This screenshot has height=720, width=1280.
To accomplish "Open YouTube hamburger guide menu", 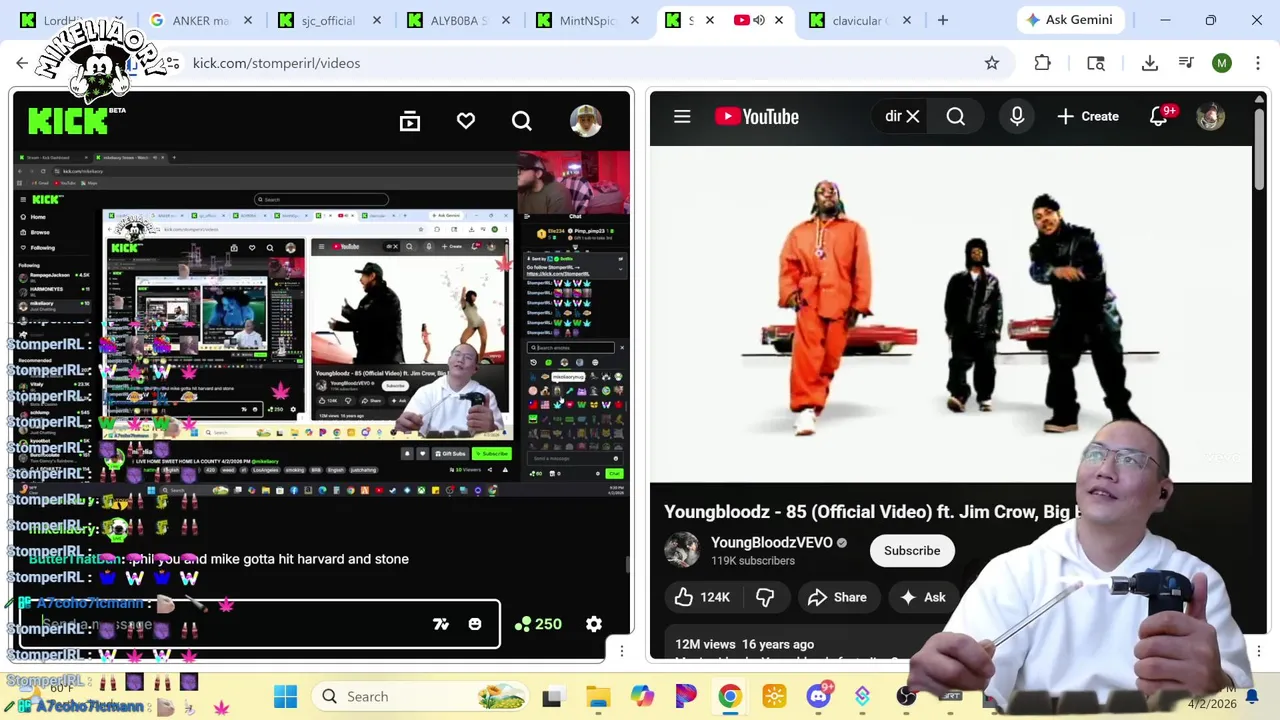I will (x=682, y=116).
